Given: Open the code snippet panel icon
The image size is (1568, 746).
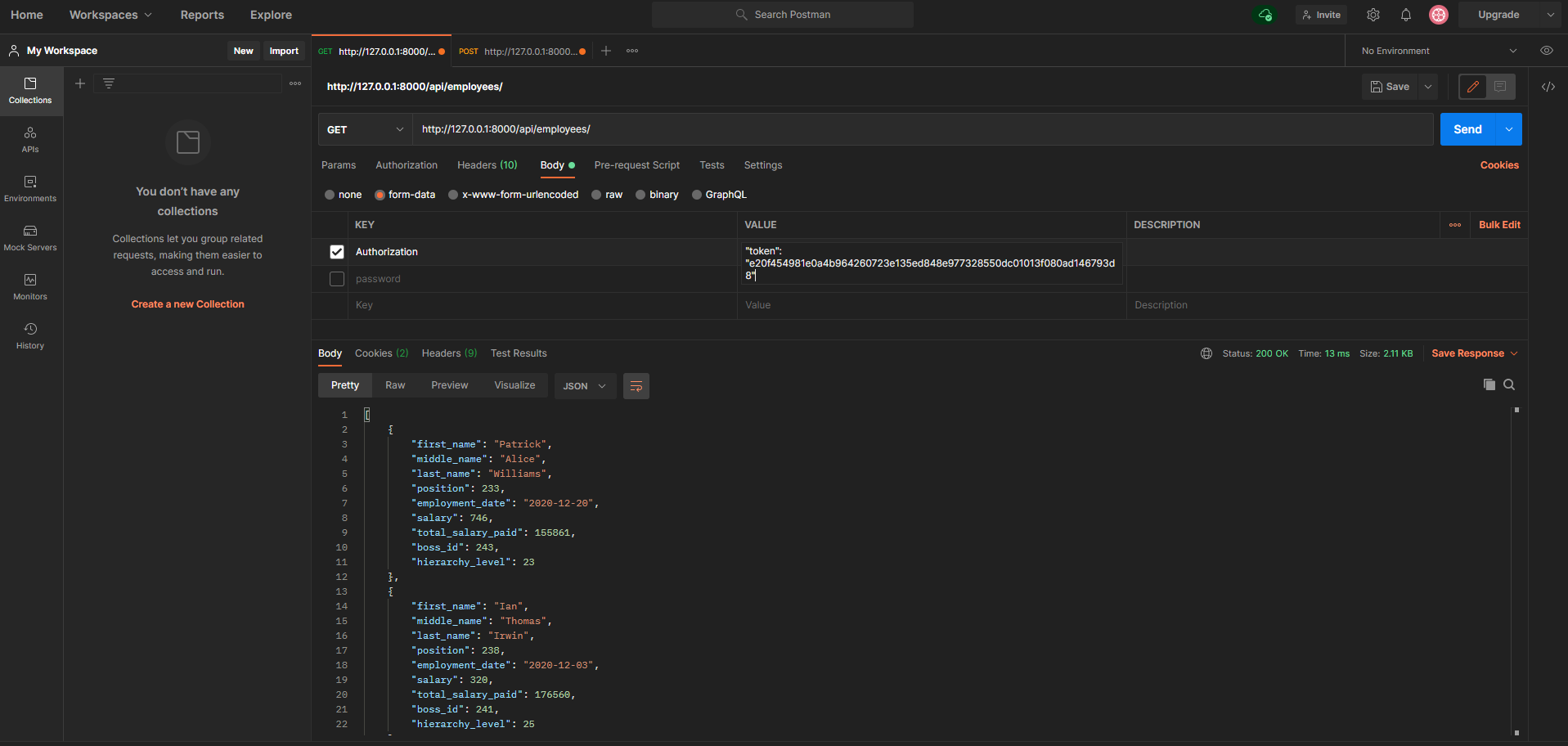Looking at the screenshot, I should point(1548,87).
